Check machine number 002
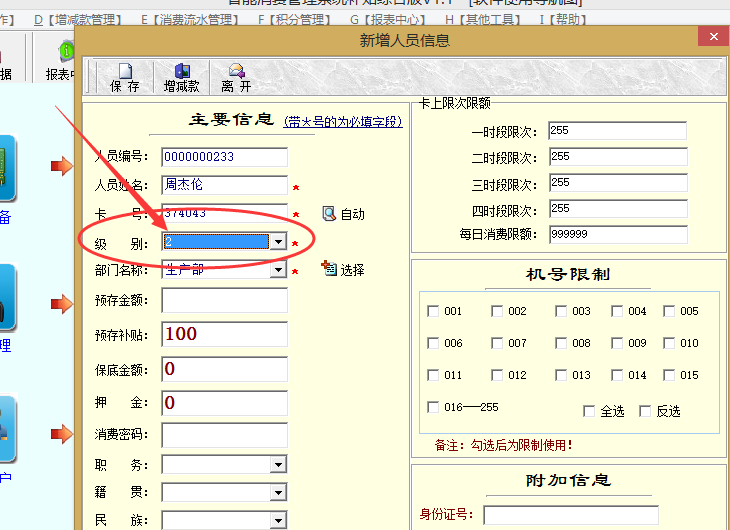The height and width of the screenshot is (530, 730). tap(497, 311)
